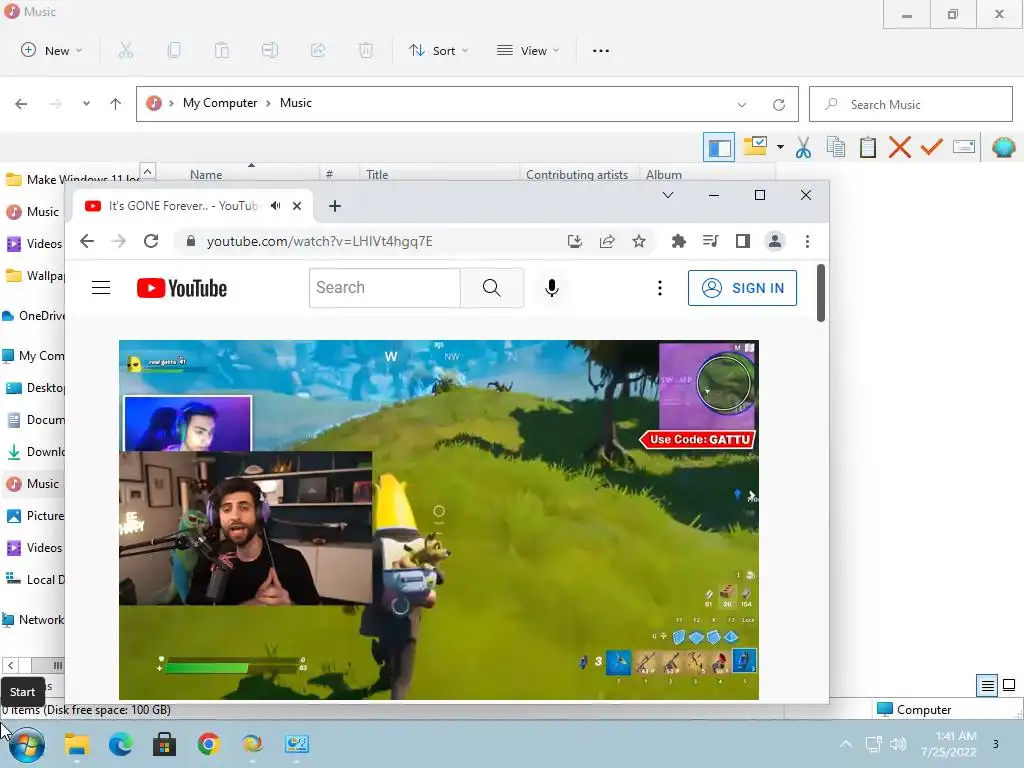Click the classic toolbar Copy documents icon
1024x768 pixels.
[x=836, y=147]
